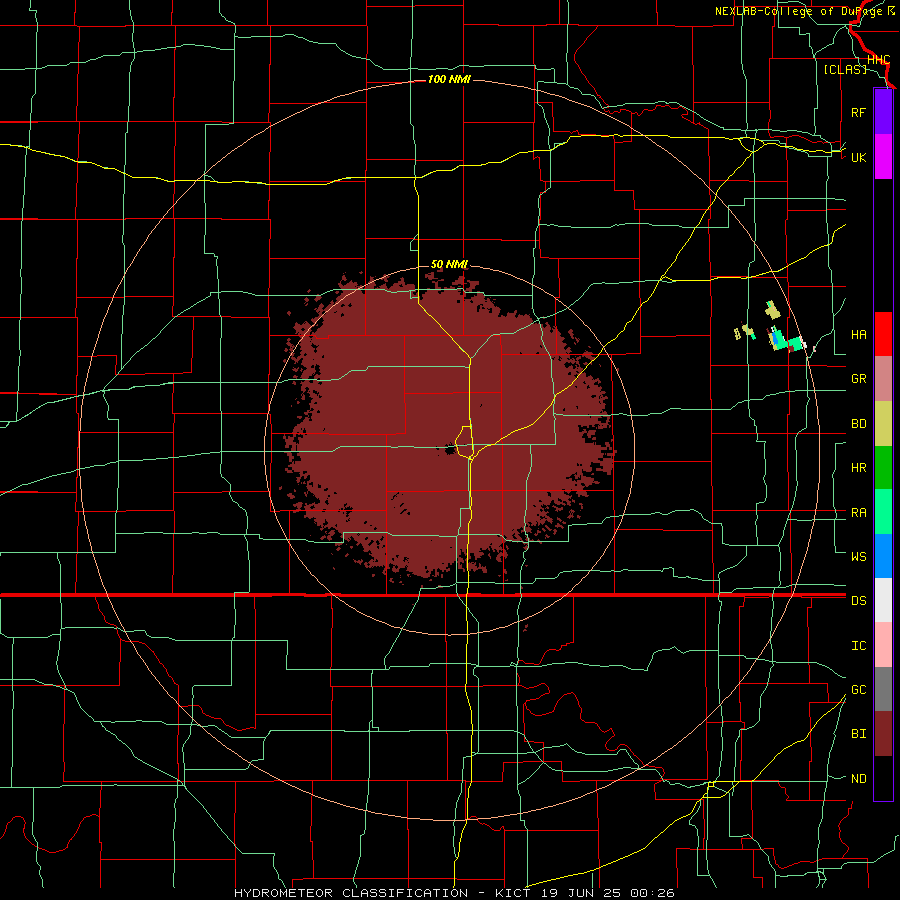Select the red HA legend color
The height and width of the screenshot is (900, 900).
[x=883, y=334]
